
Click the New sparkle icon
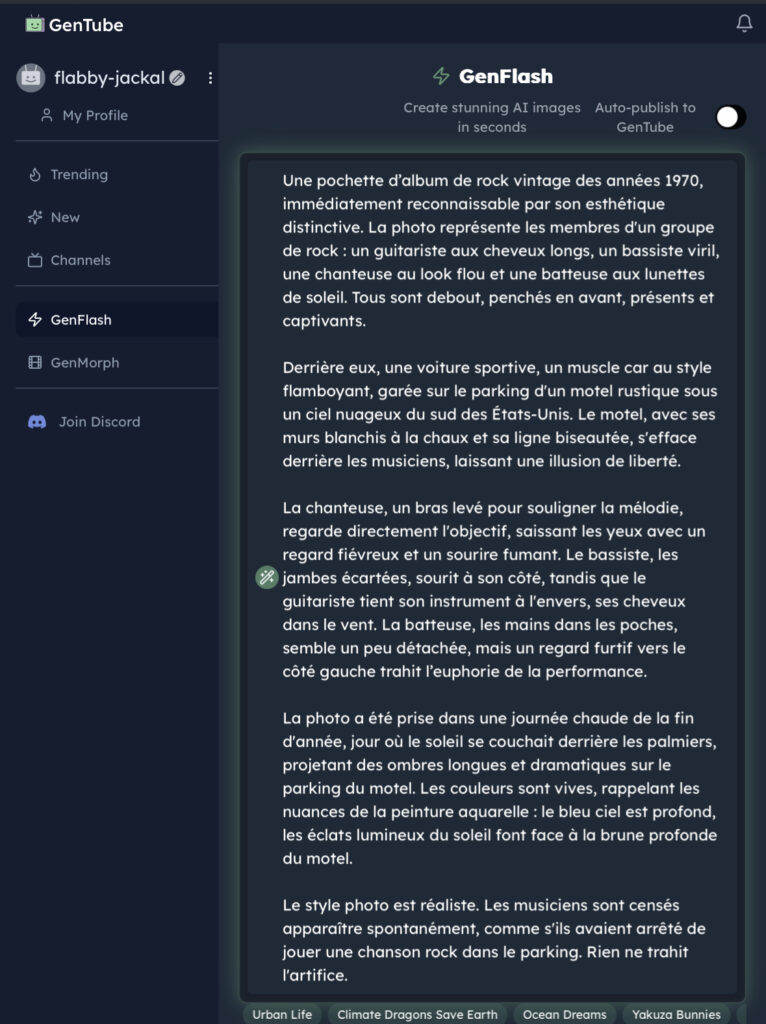35,217
